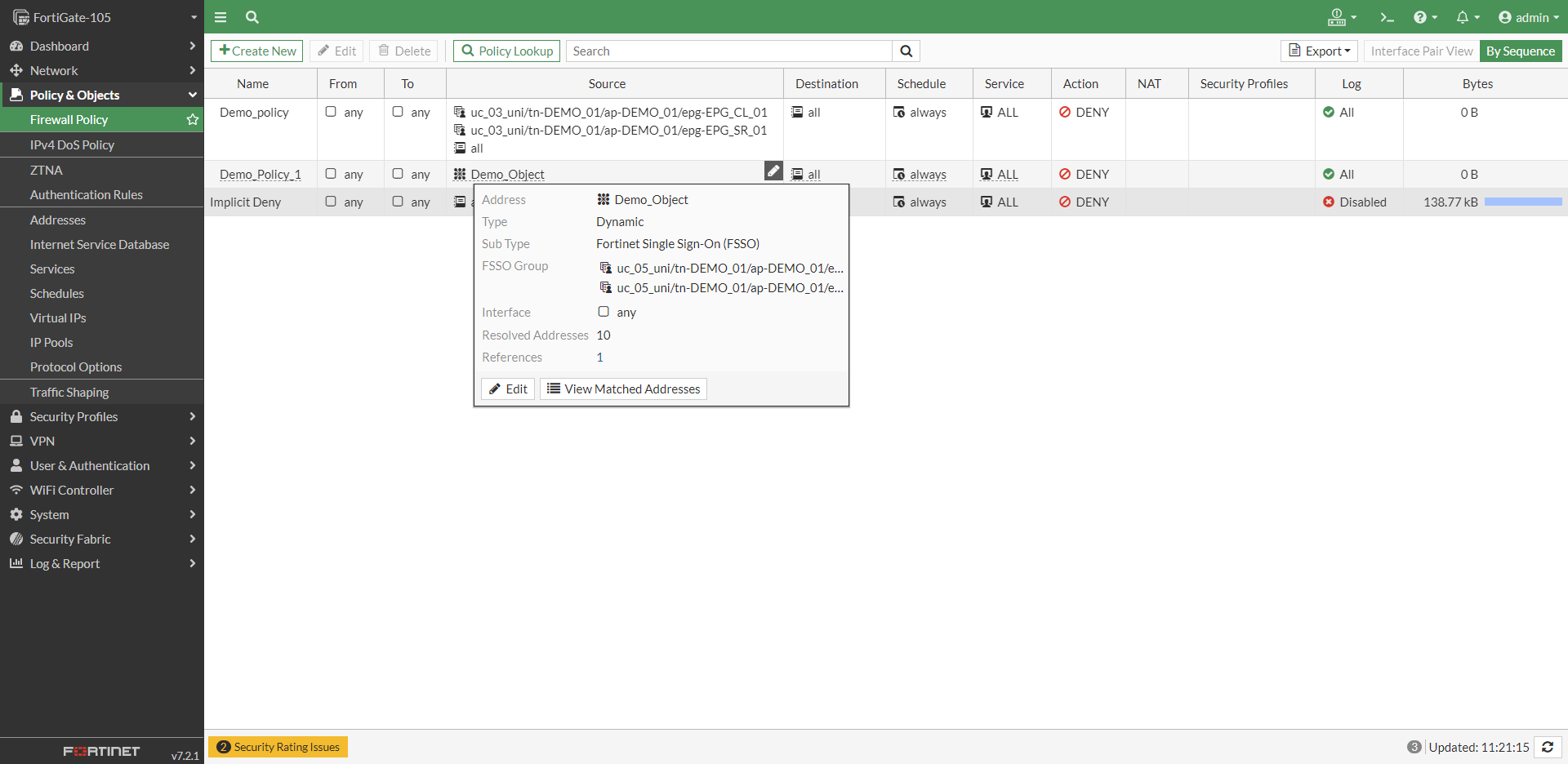Open the admin user dropdown
This screenshot has height=764, width=1568.
(1528, 17)
